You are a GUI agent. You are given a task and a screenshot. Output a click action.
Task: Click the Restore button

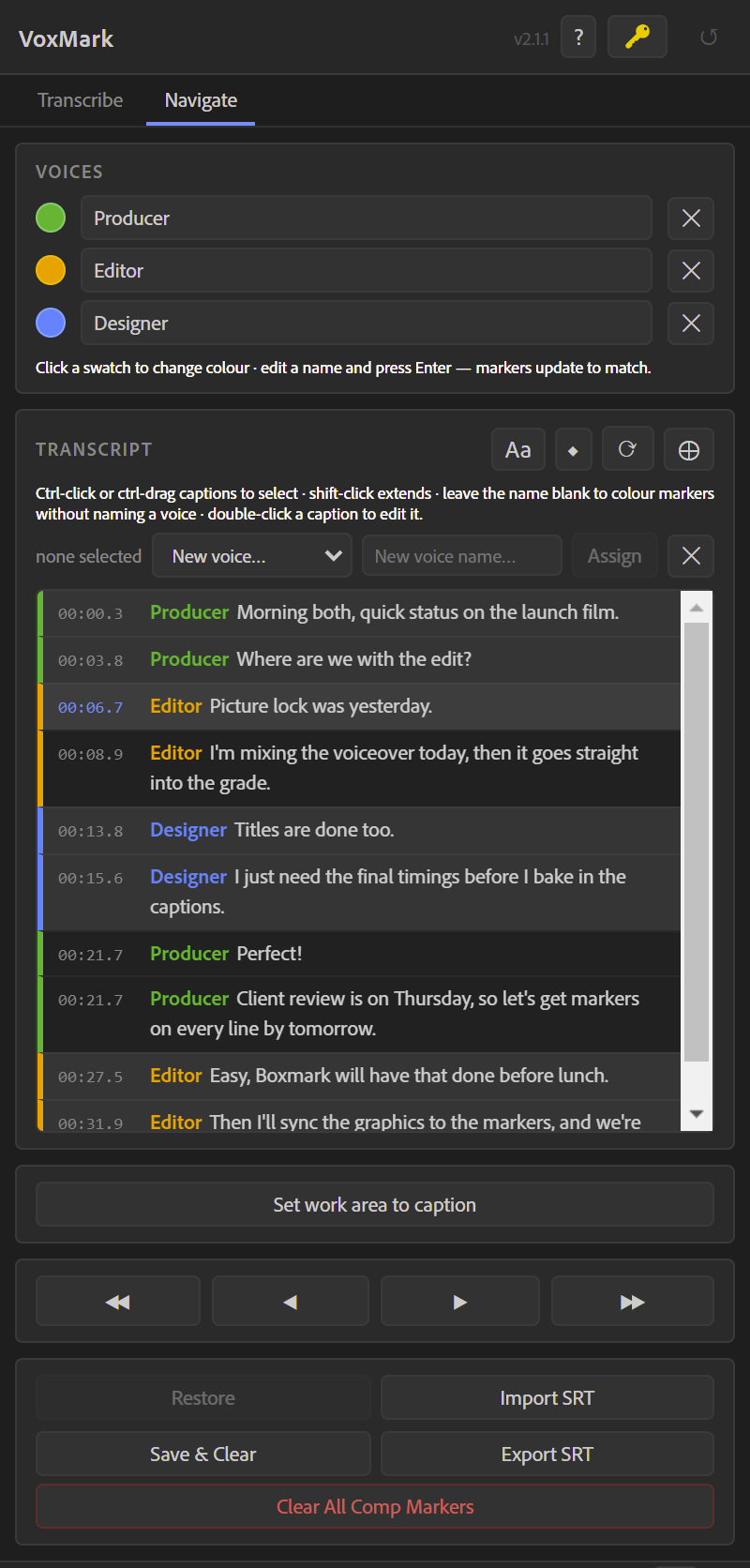pos(203,1398)
